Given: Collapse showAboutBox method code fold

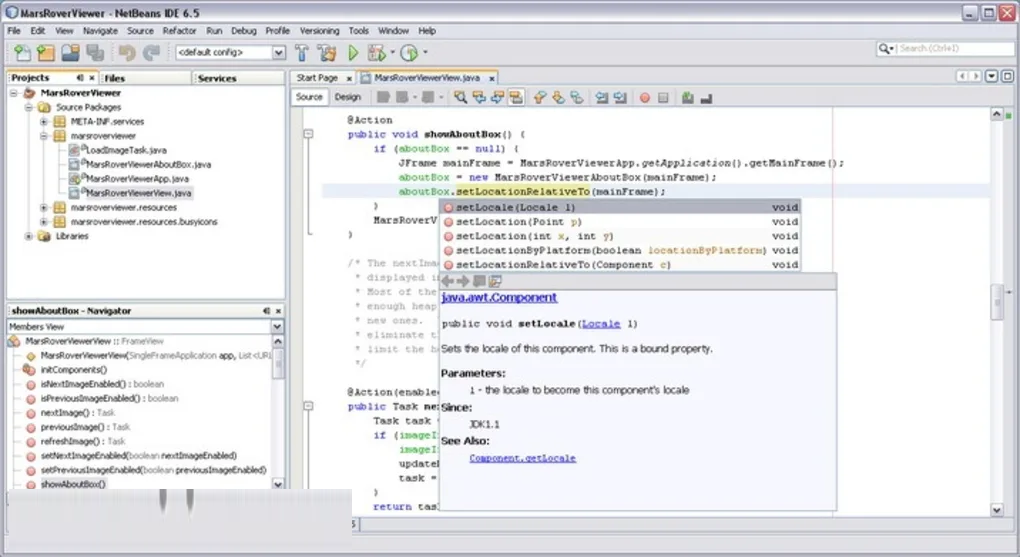Looking at the screenshot, I should click(309, 134).
